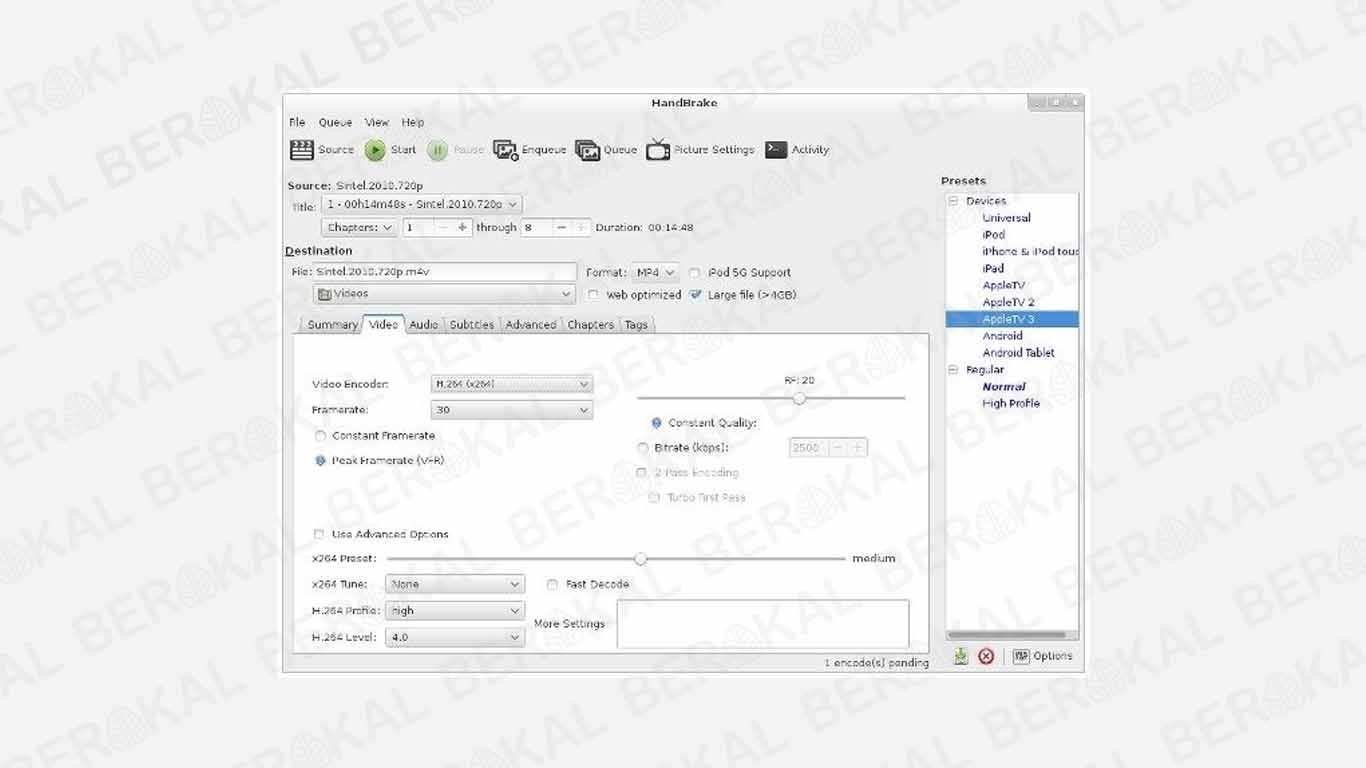Select the Universal preset
The height and width of the screenshot is (768, 1366).
pos(1006,218)
